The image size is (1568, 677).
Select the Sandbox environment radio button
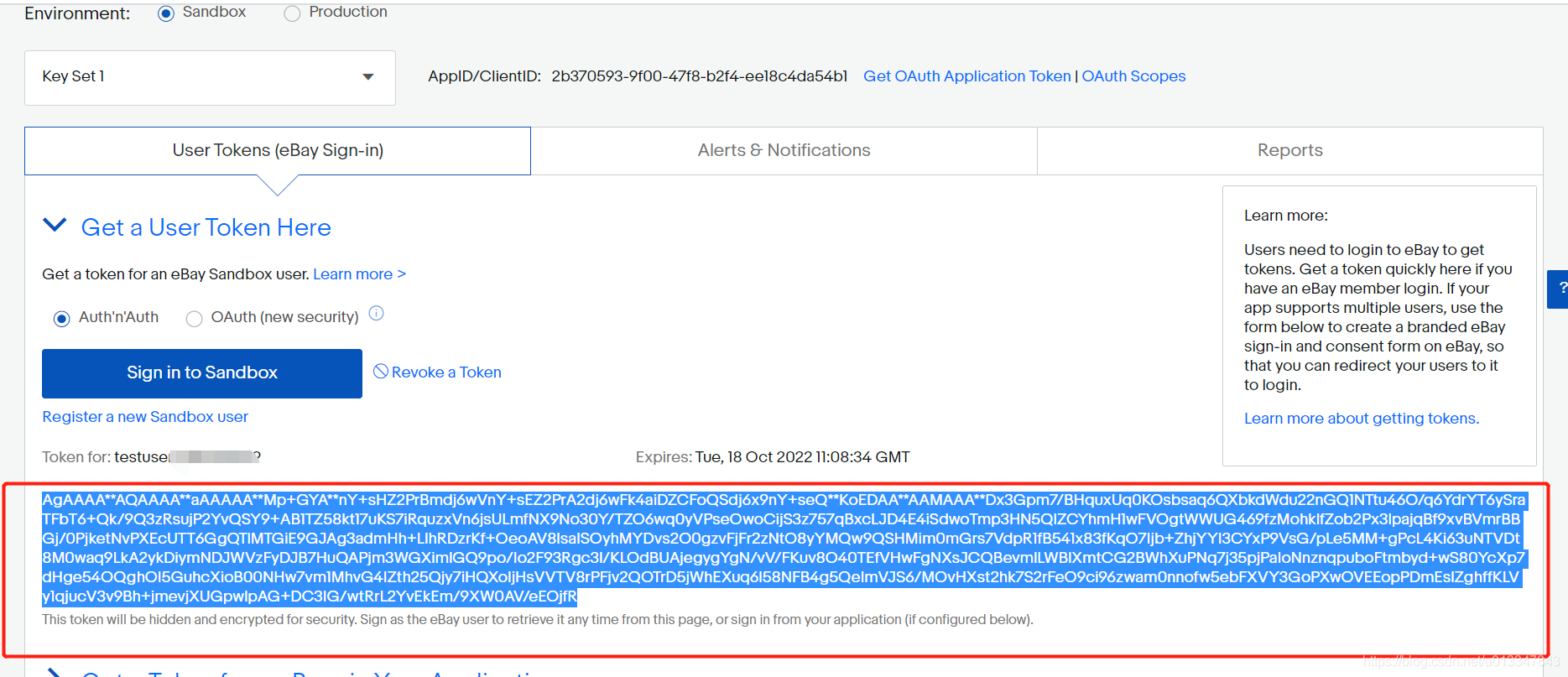(x=166, y=13)
